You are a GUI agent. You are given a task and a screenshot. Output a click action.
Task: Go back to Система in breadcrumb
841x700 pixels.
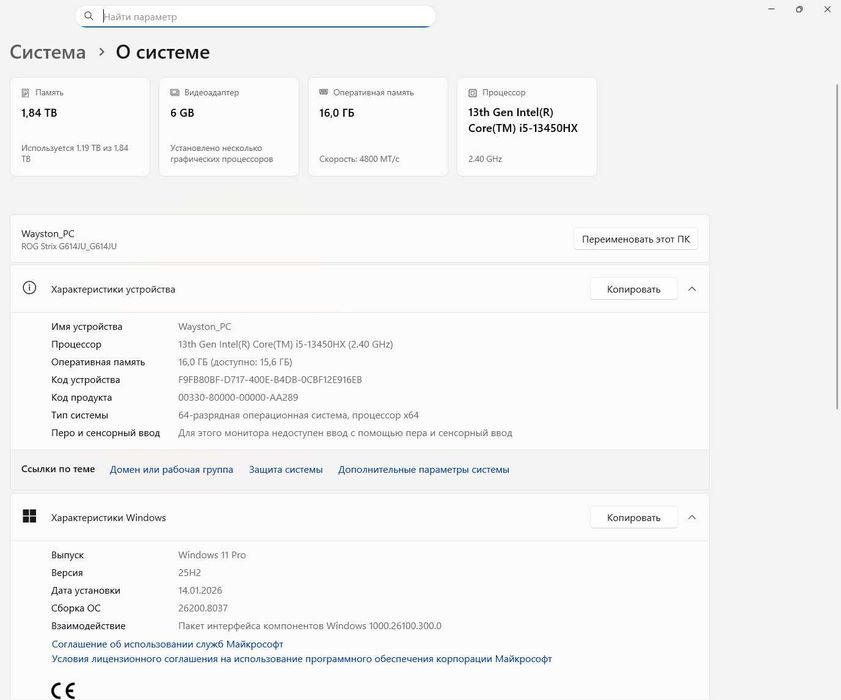point(48,52)
